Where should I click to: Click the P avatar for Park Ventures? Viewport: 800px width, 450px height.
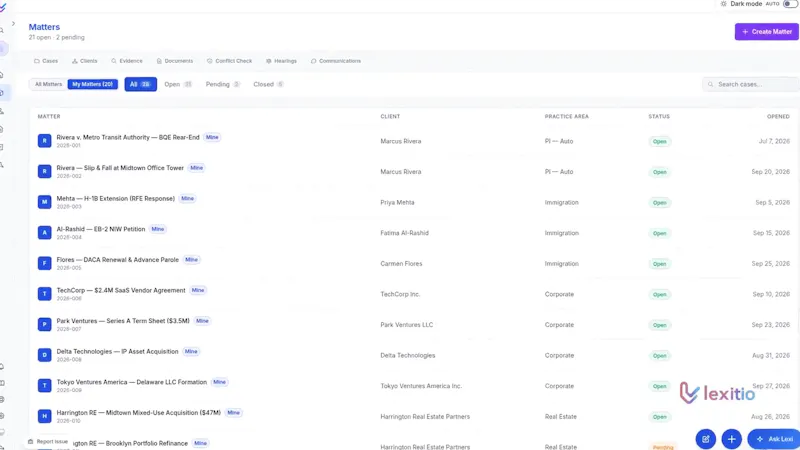point(44,324)
